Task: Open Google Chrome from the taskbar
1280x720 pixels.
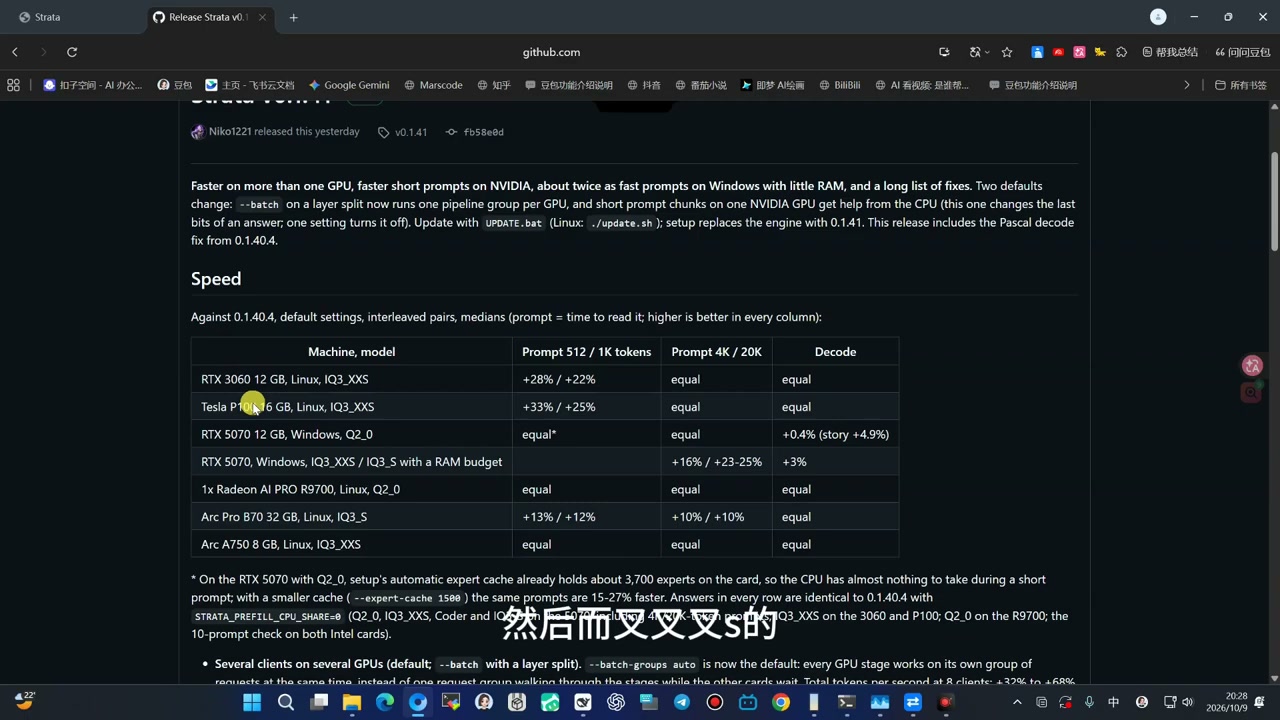Action: pos(781,702)
